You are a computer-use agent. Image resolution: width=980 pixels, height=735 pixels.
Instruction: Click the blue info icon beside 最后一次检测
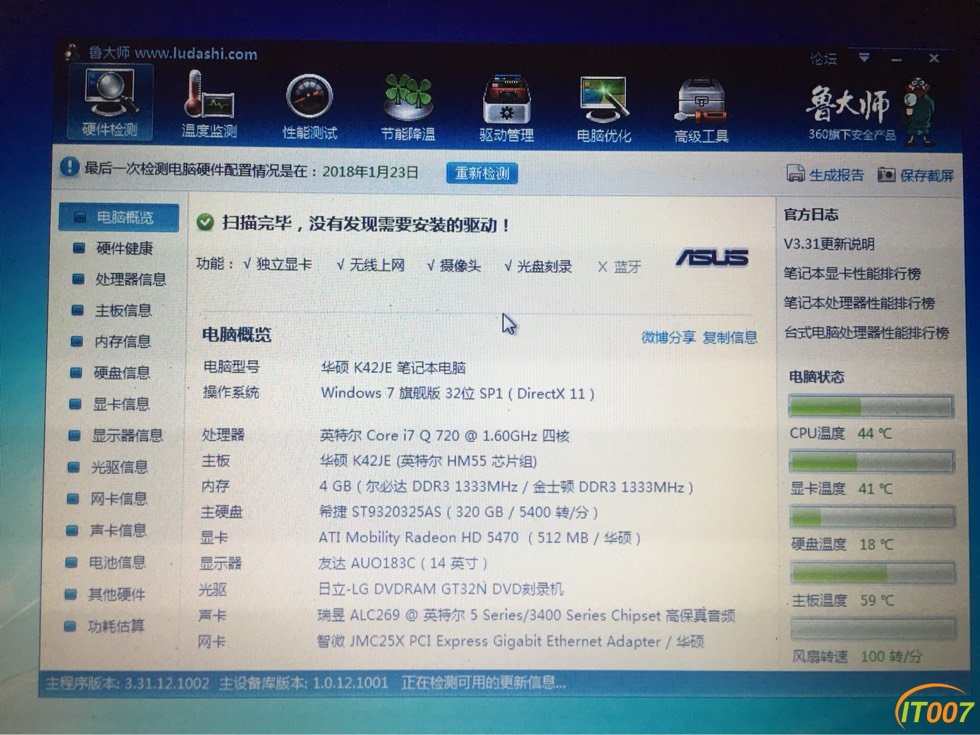[69, 168]
